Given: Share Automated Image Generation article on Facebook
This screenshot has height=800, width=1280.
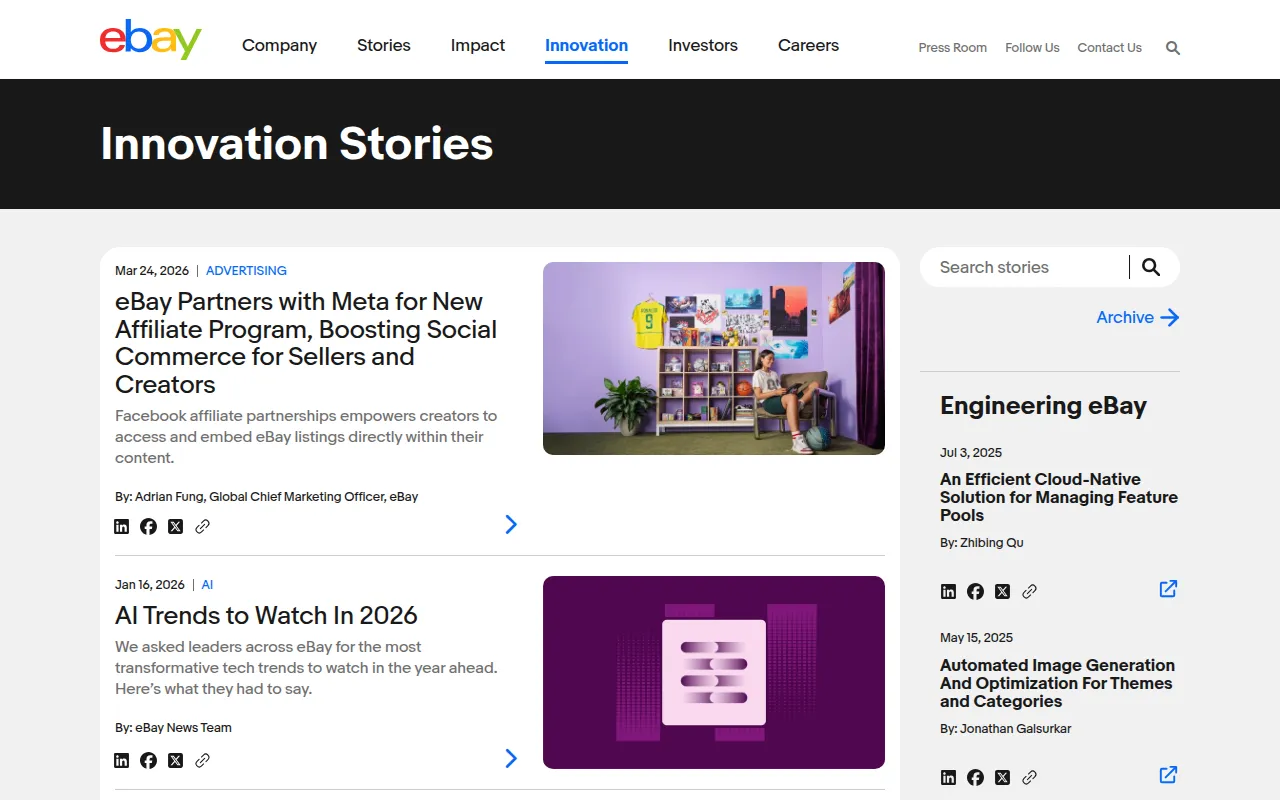Looking at the screenshot, I should coord(975,777).
